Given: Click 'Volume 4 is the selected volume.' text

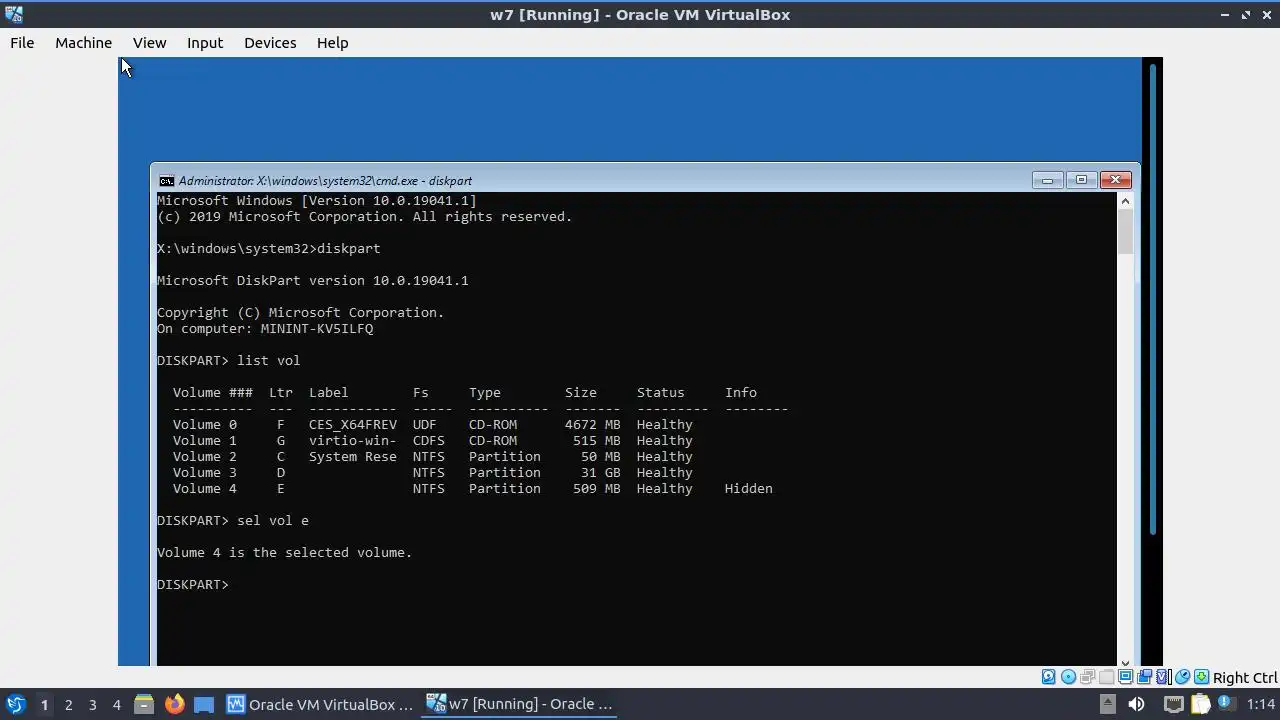Looking at the screenshot, I should tap(284, 553).
